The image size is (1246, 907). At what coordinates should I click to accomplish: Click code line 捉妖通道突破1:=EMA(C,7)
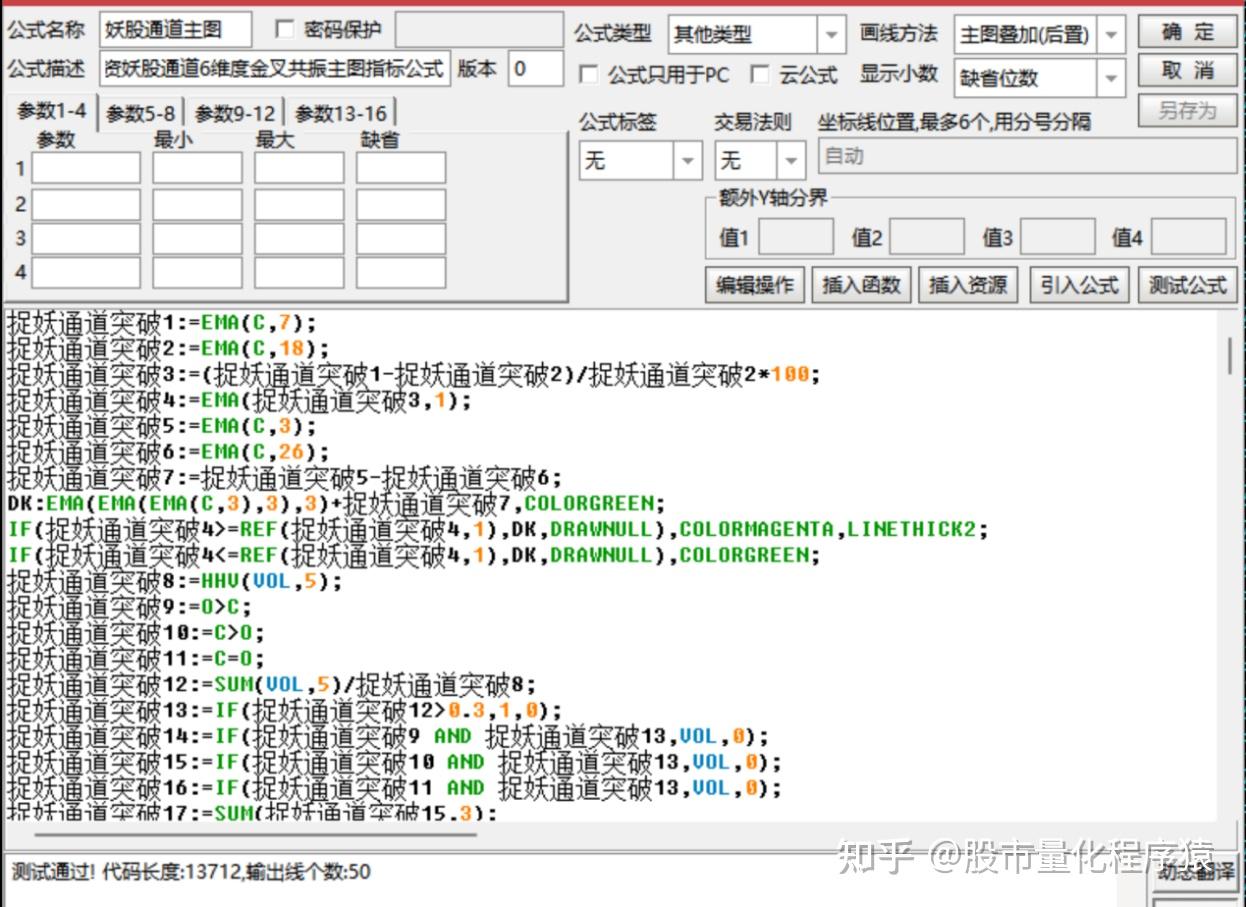click(161, 322)
